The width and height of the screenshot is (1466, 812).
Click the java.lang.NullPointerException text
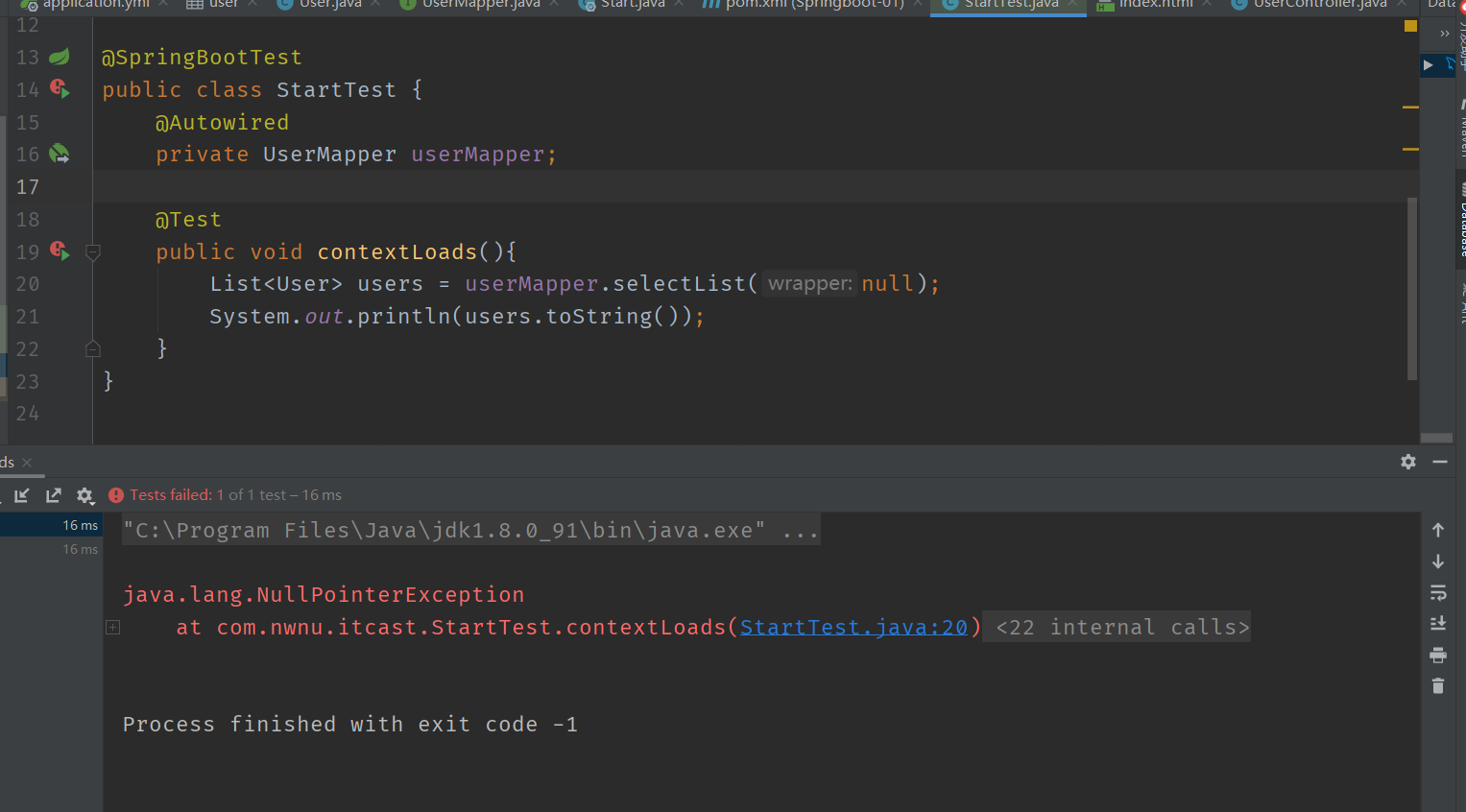click(x=324, y=594)
